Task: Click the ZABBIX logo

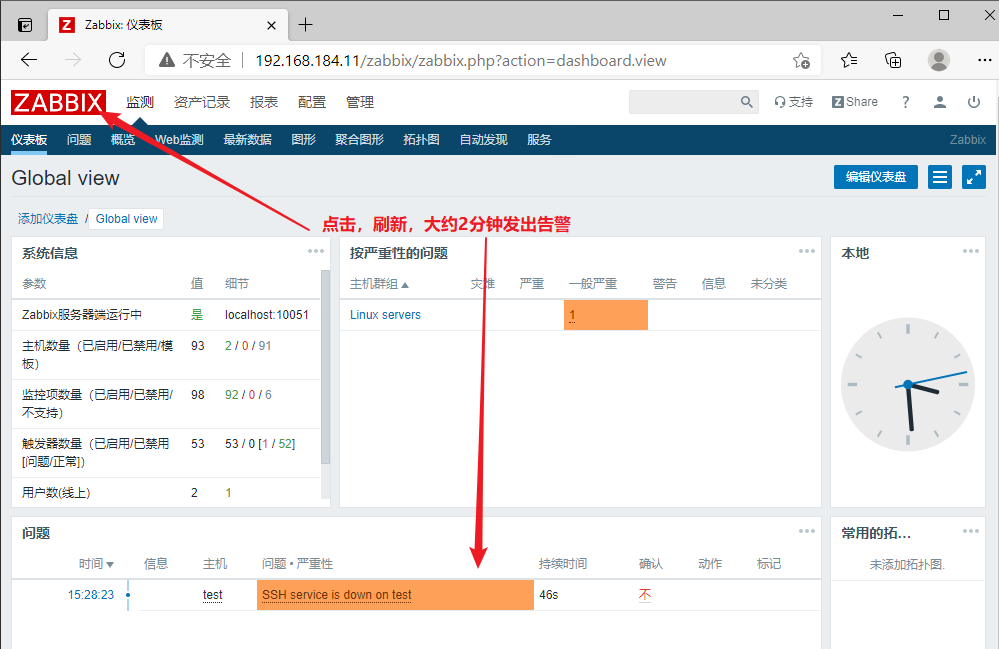Action: click(x=58, y=102)
